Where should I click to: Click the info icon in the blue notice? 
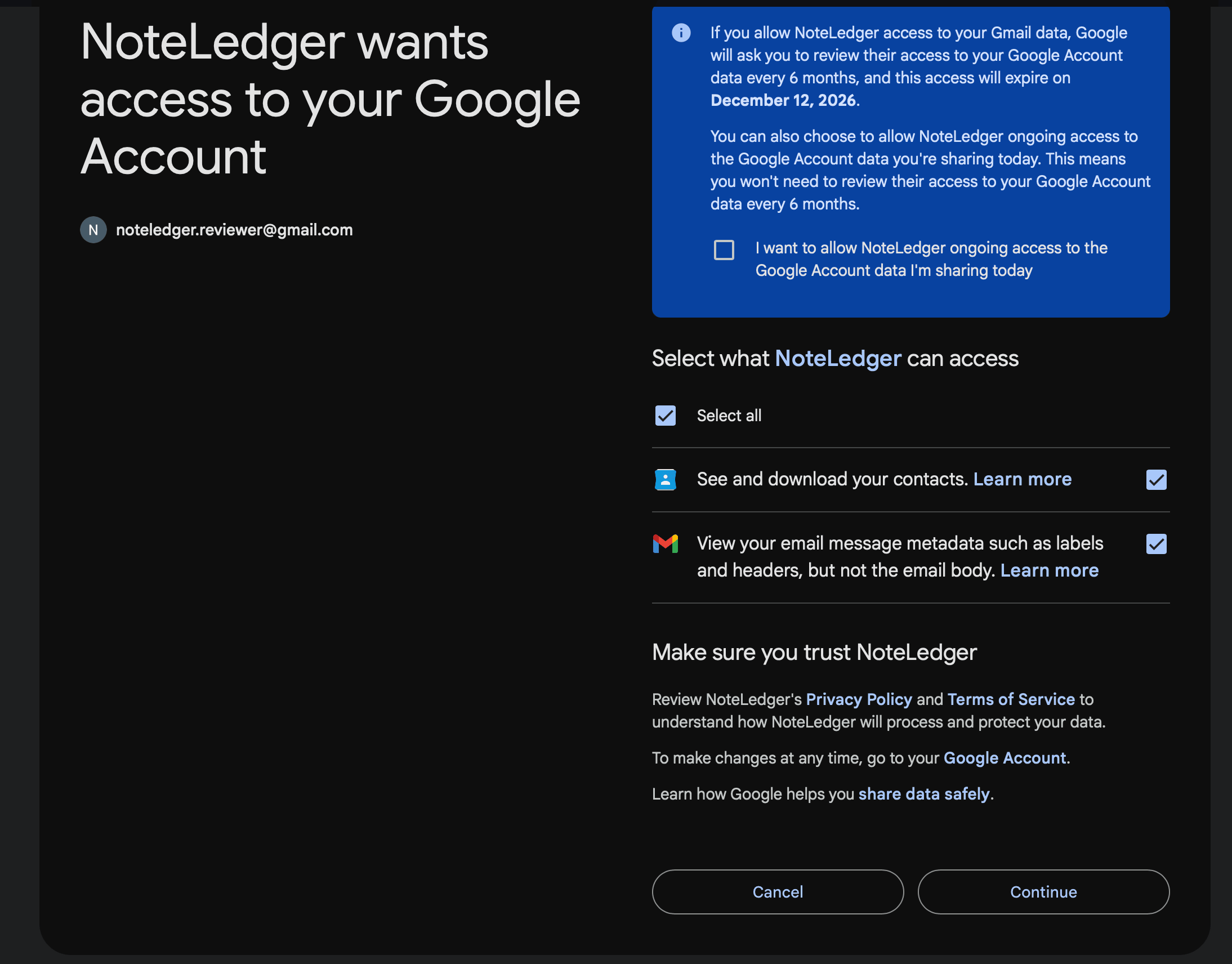(681, 33)
